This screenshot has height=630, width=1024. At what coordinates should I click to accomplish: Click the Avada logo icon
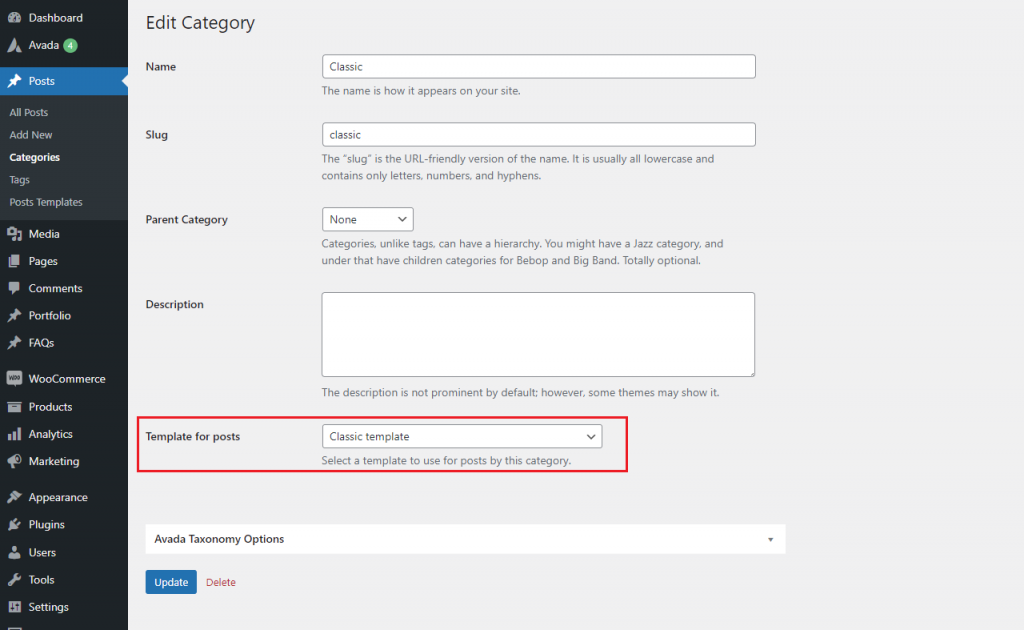(x=14, y=45)
